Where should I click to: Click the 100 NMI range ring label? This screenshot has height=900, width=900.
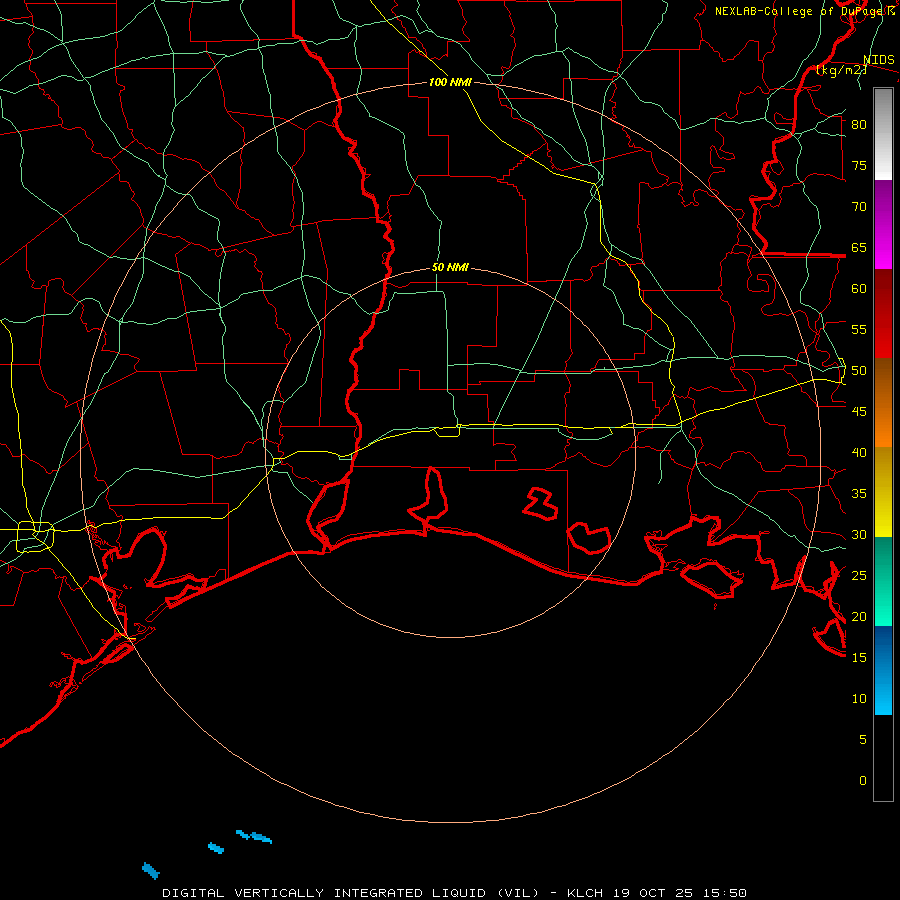[x=450, y=82]
